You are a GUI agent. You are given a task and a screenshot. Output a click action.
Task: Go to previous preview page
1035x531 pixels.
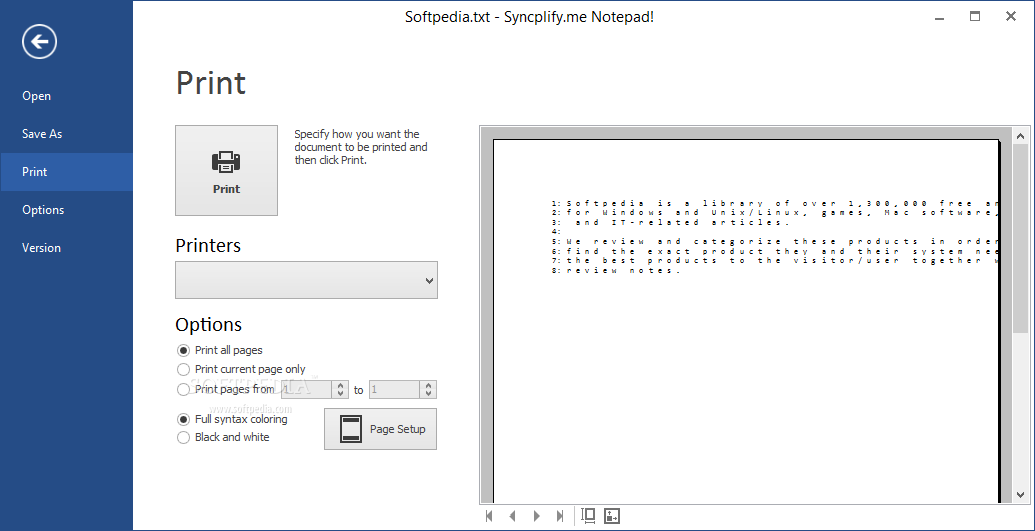click(x=512, y=516)
